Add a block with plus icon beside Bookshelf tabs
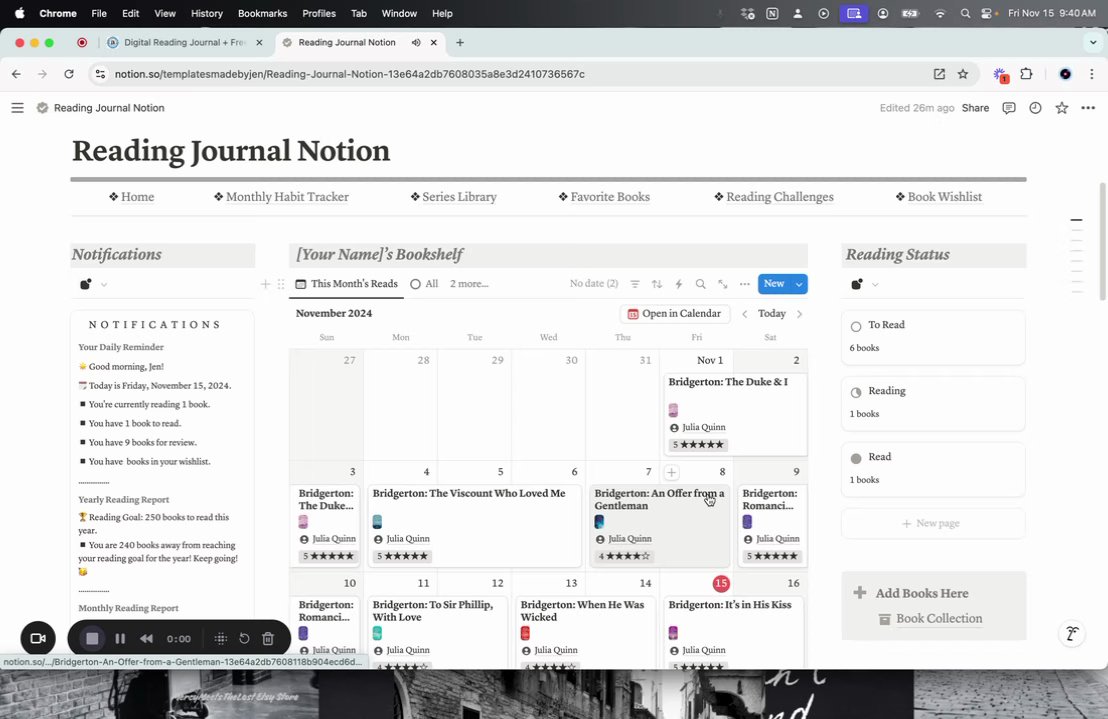Screen dimensions: 1108x719 pos(266,284)
